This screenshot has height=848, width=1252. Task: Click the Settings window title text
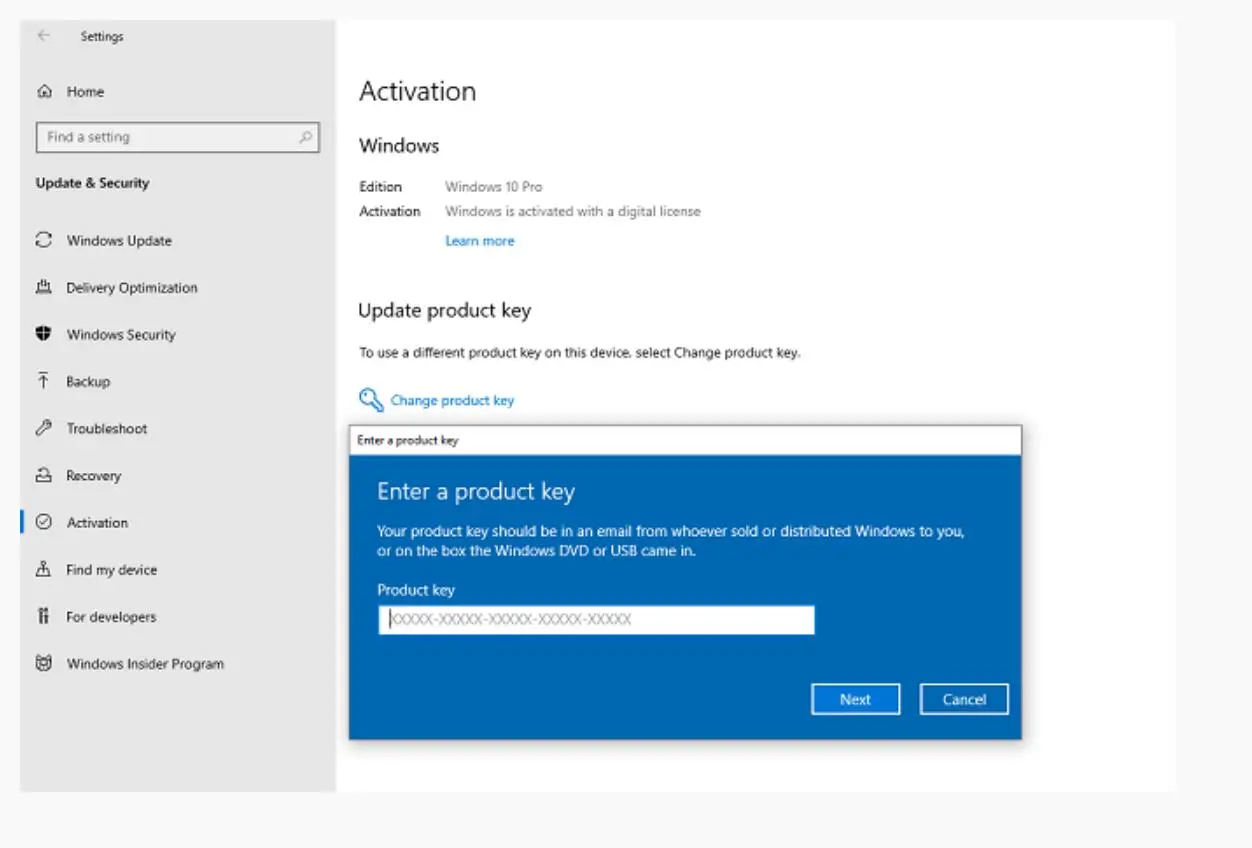tap(102, 36)
